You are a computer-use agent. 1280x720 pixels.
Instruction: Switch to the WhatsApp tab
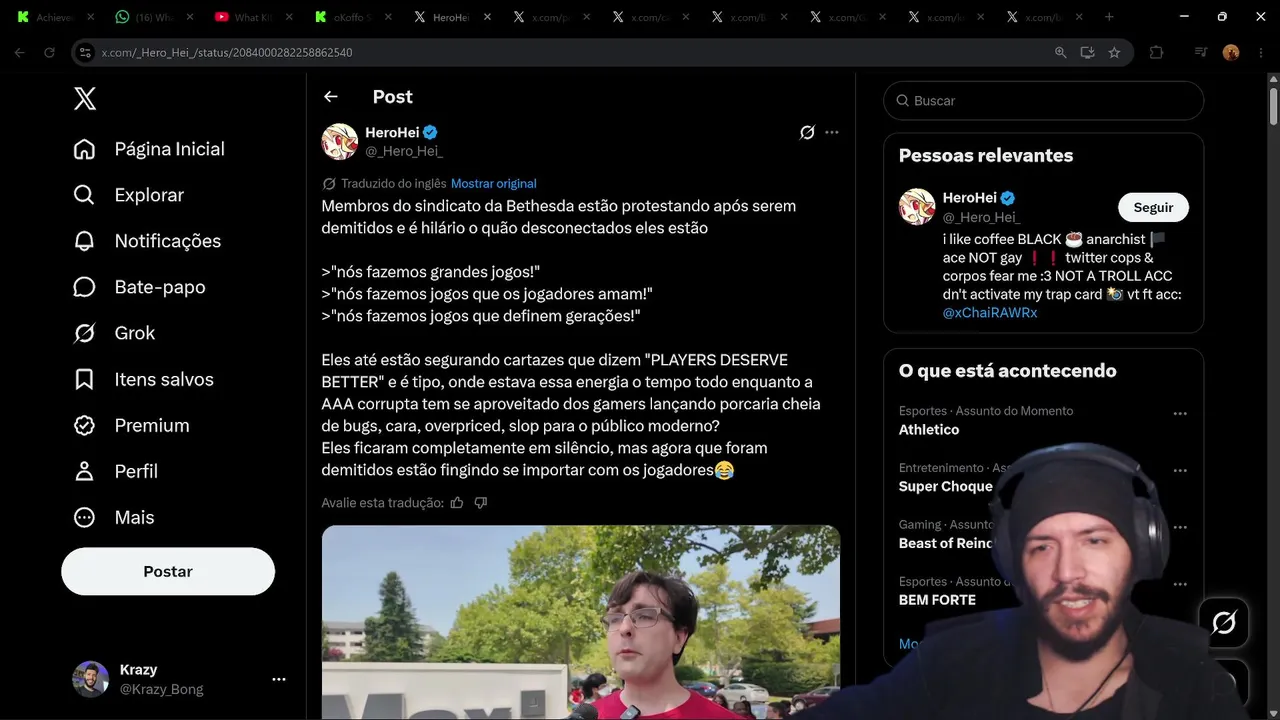(151, 17)
